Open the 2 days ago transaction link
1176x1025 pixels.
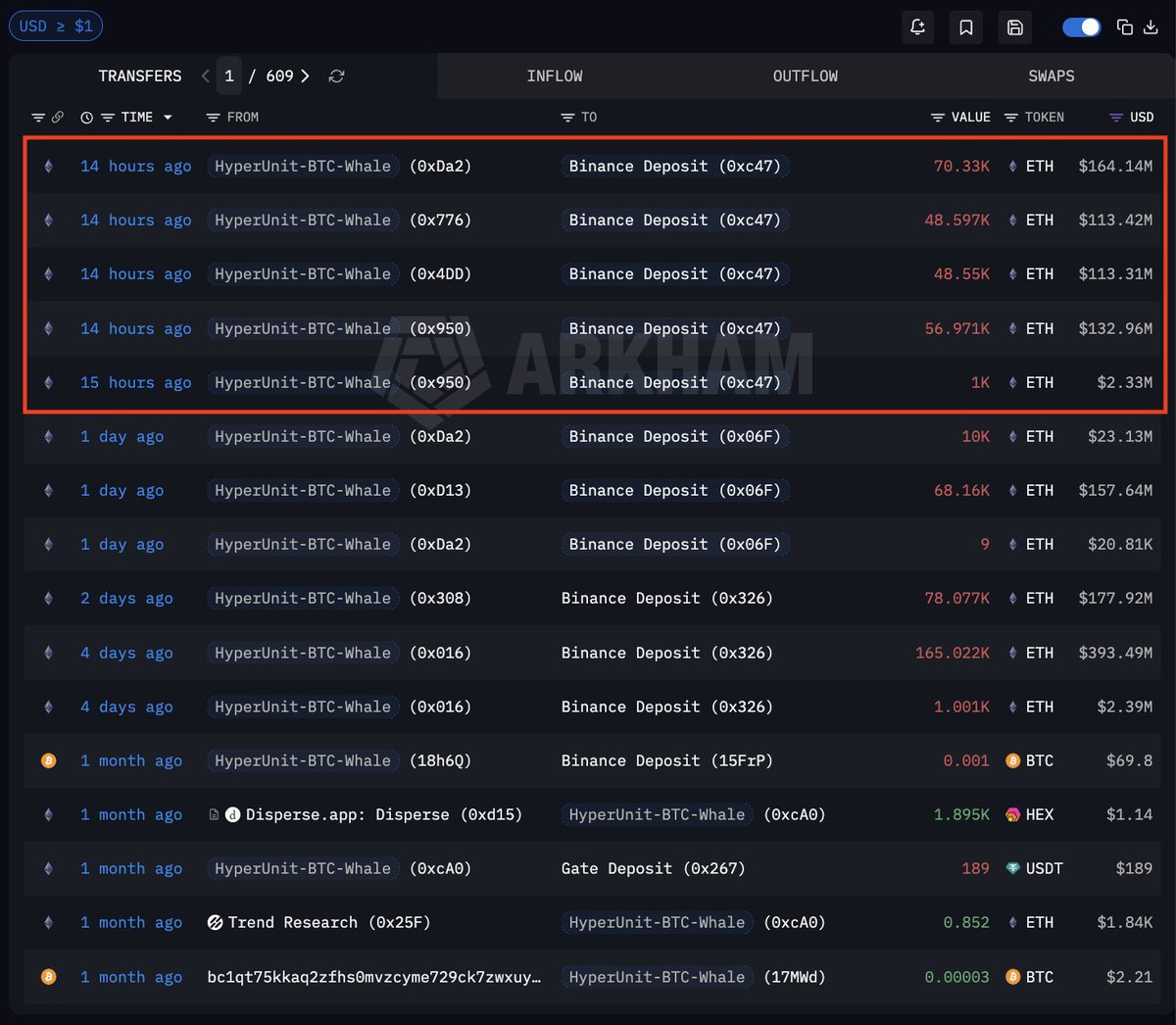tap(126, 598)
